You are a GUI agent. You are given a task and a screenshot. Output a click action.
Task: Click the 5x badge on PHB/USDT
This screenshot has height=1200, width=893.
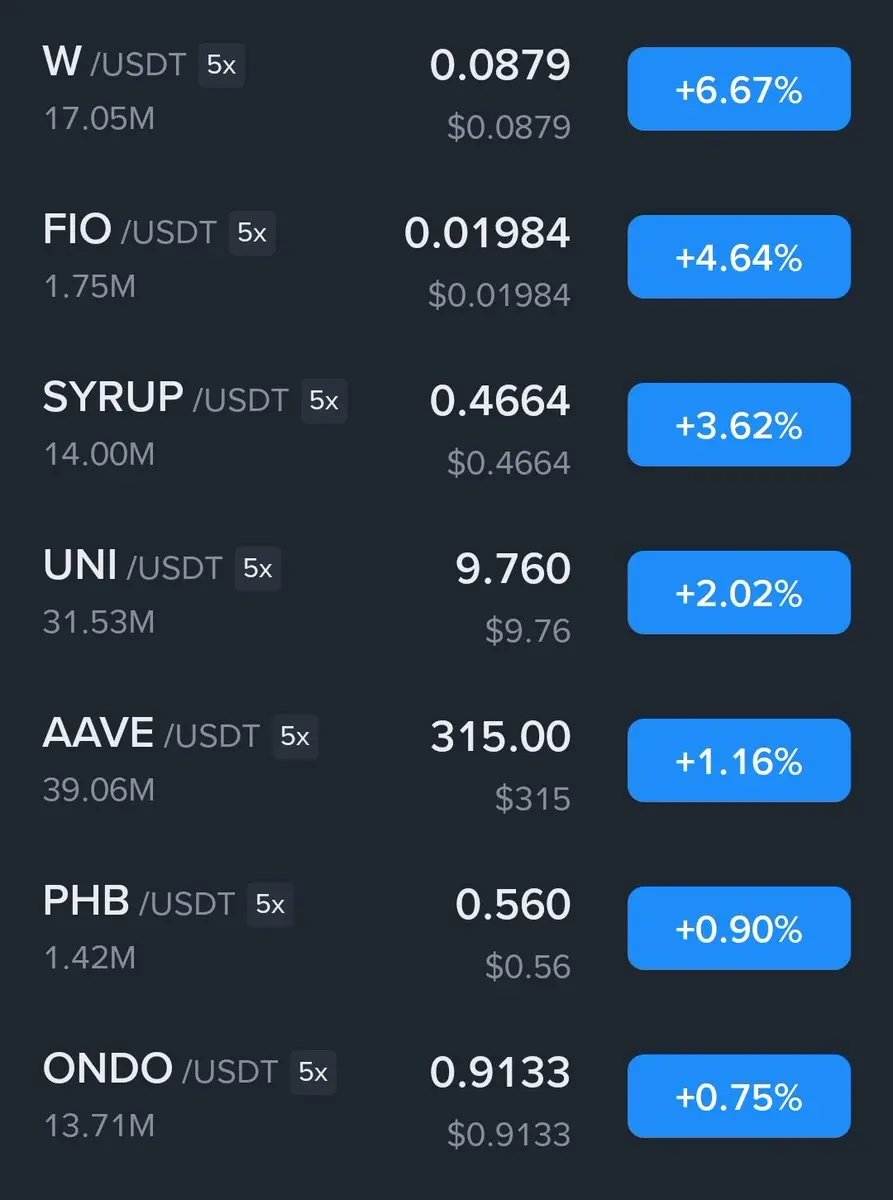270,905
